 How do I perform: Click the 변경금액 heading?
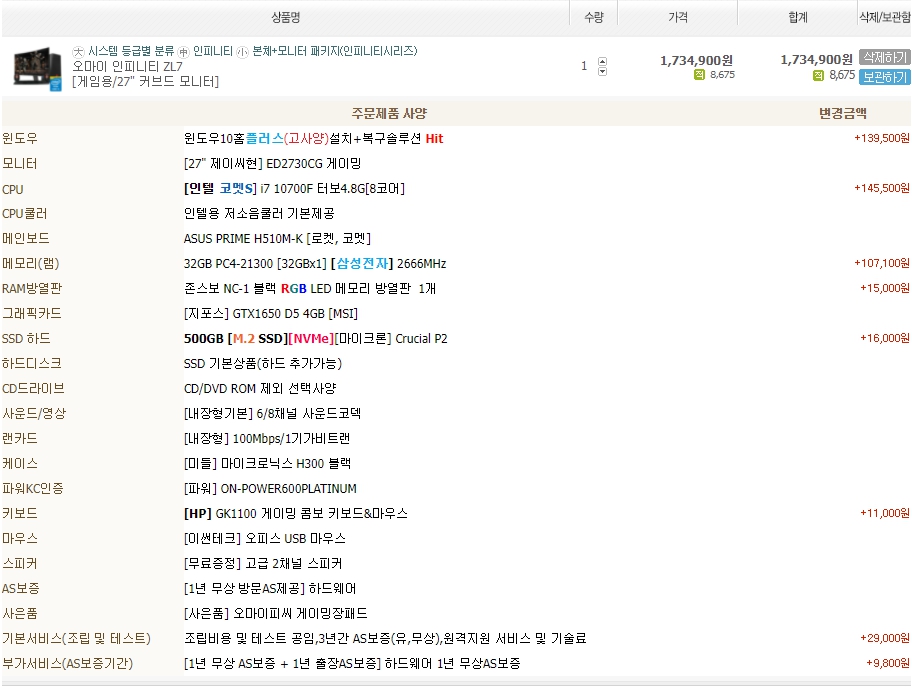pyautogui.click(x=843, y=113)
